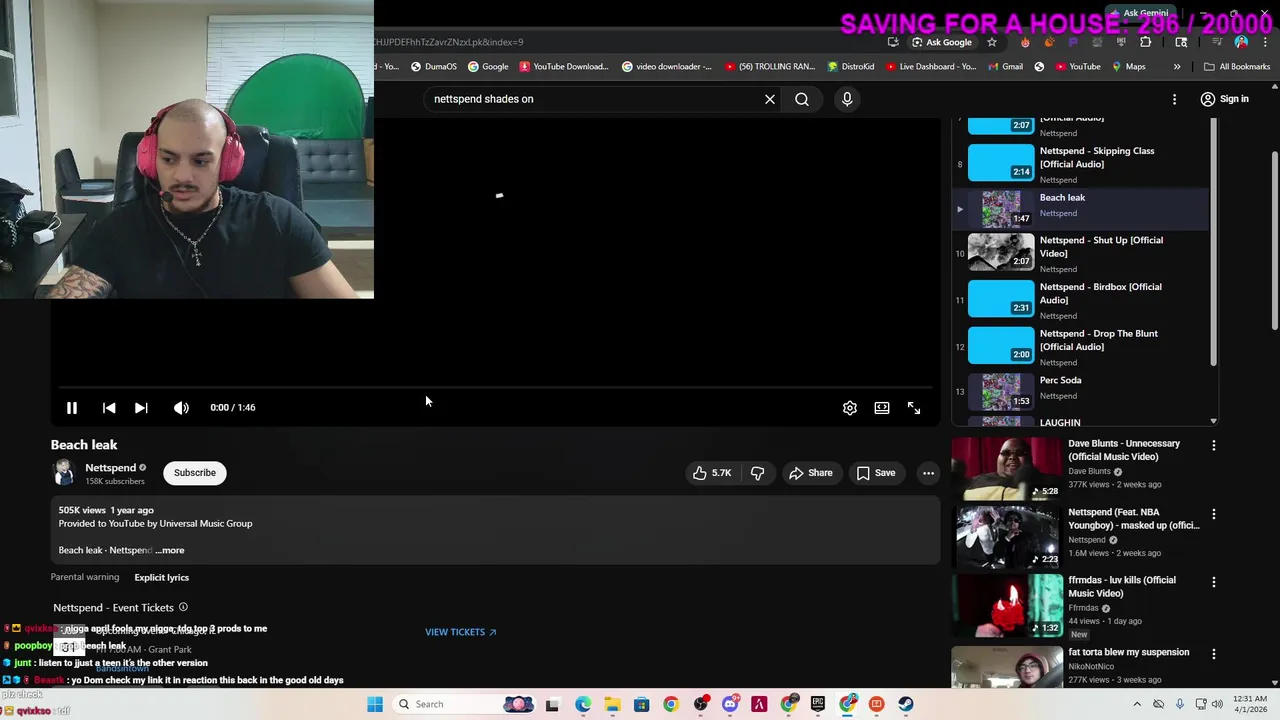Open Steam from the taskbar

coord(905,704)
